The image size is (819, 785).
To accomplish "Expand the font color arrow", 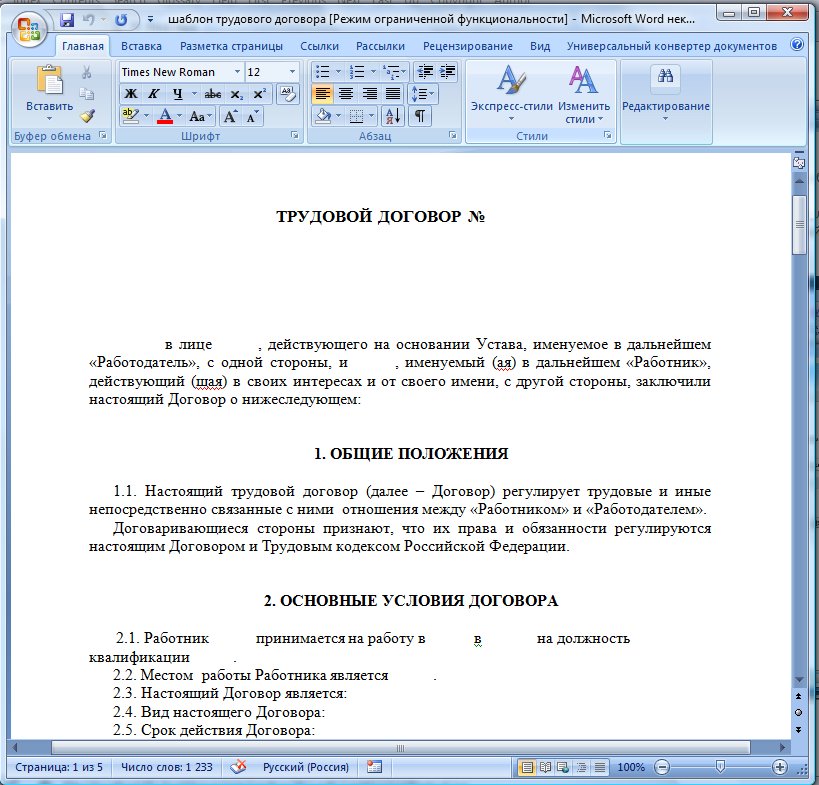I will point(180,116).
